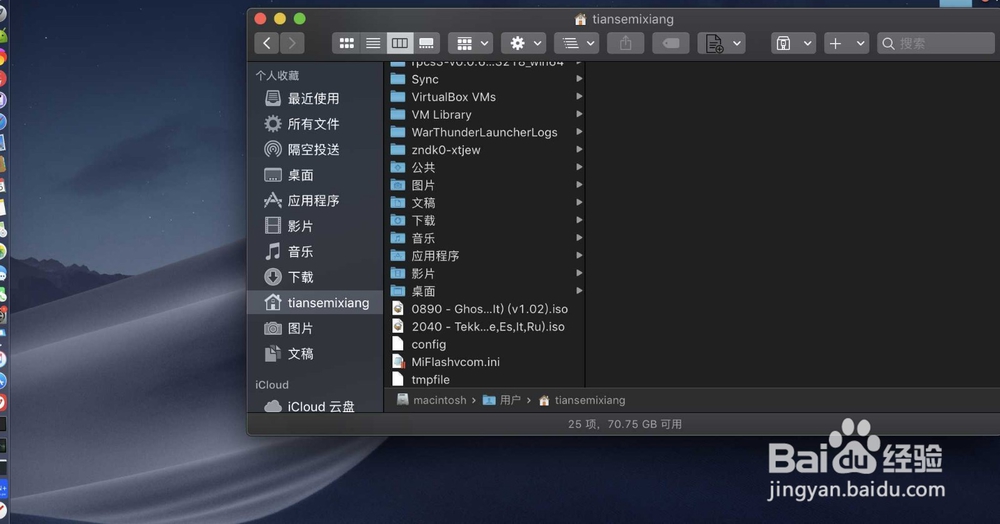Screen dimensions: 1000x524
Task: Select the 图片 folder in the file list
Action: [x=485, y=185]
